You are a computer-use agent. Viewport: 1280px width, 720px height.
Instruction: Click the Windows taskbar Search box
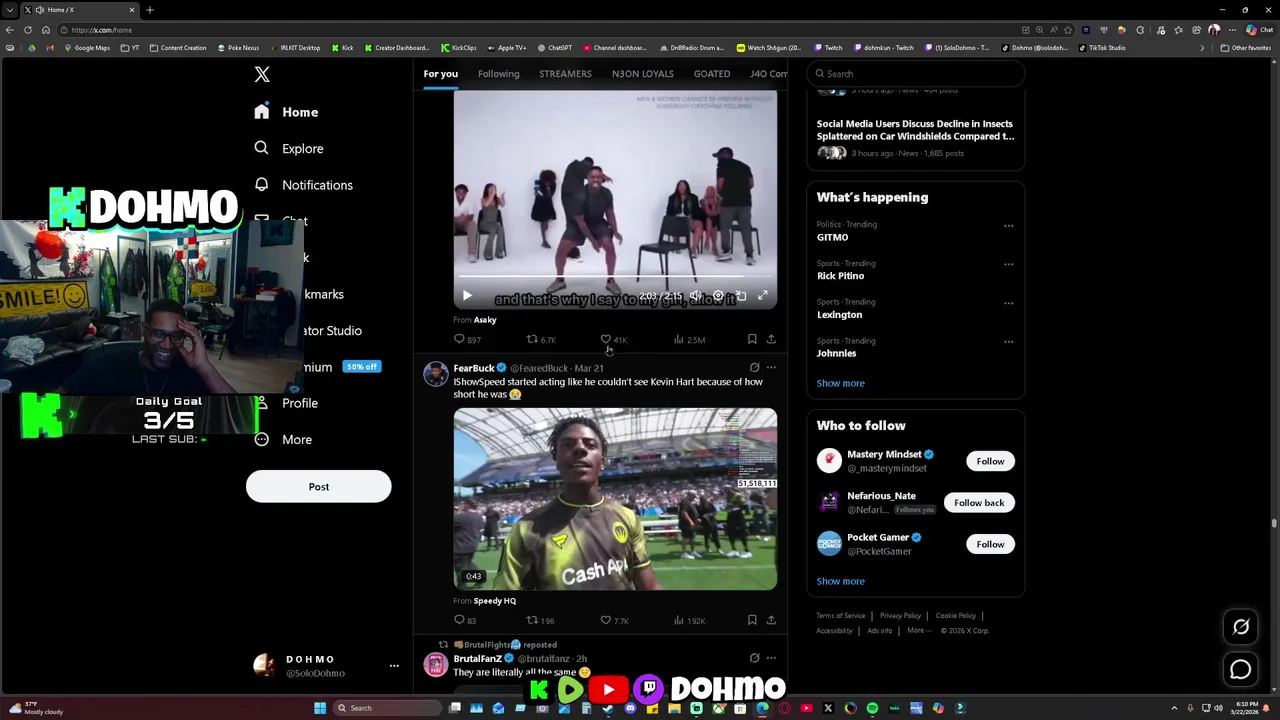386,708
